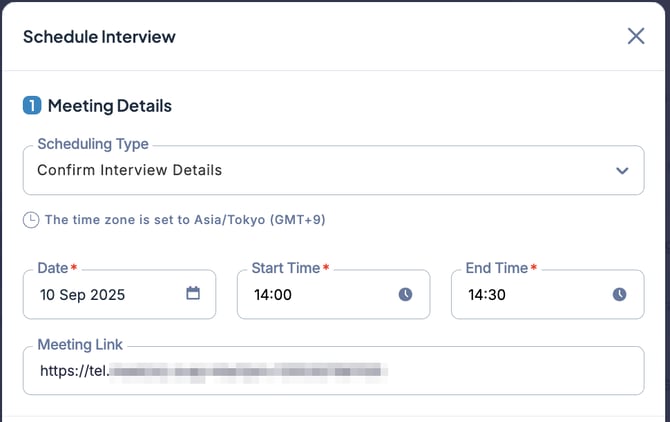Click the step 1 number badge
Viewport: 670px width, 422px height.
pyautogui.click(x=32, y=105)
